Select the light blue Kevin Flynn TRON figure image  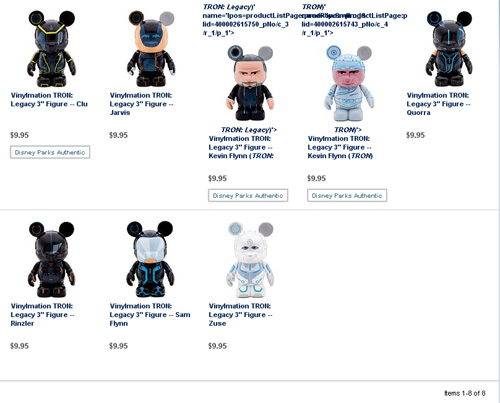[x=349, y=83]
